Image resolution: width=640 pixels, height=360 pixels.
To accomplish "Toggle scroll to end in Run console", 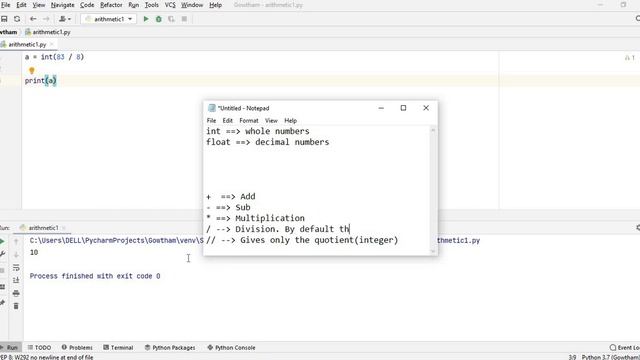I will coord(16,280).
